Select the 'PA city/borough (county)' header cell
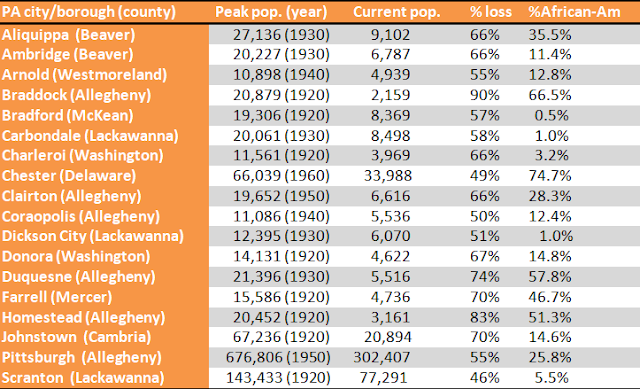The height and width of the screenshot is (389, 640). 89,12
